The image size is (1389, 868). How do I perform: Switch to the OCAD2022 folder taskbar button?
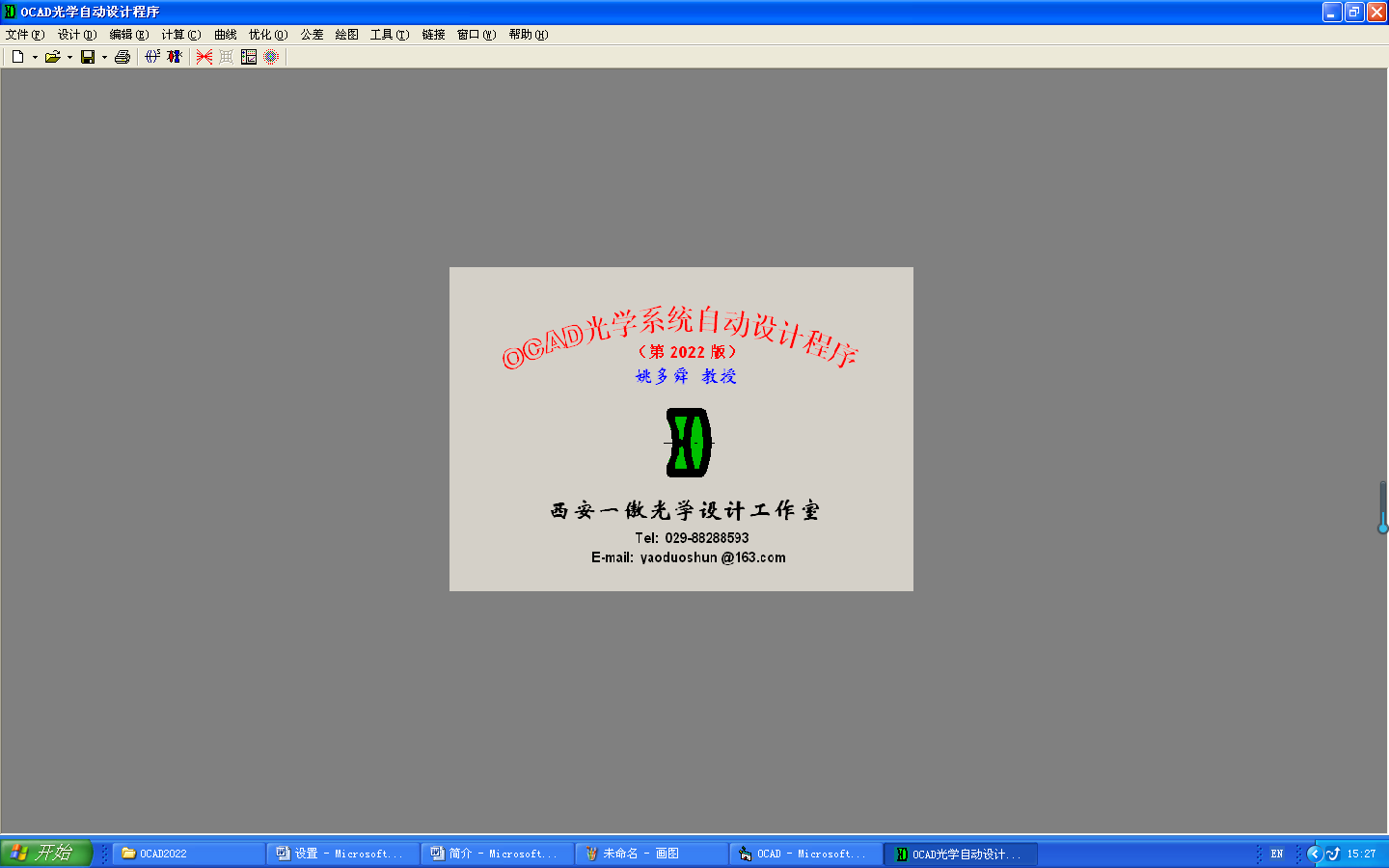pyautogui.click(x=189, y=854)
